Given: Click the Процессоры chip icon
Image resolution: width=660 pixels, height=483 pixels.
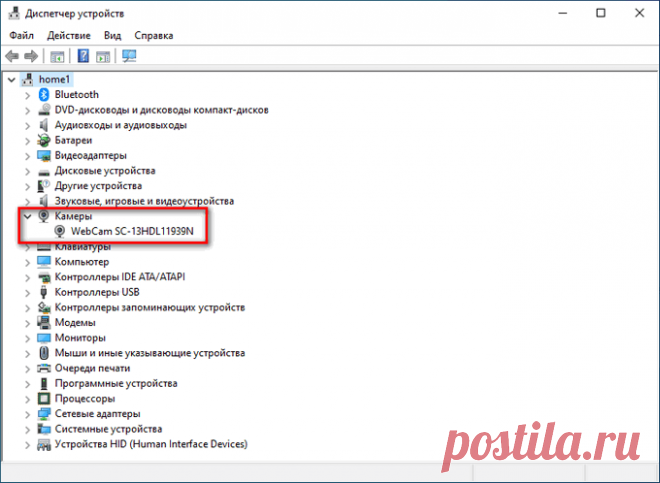Looking at the screenshot, I should 44,398.
